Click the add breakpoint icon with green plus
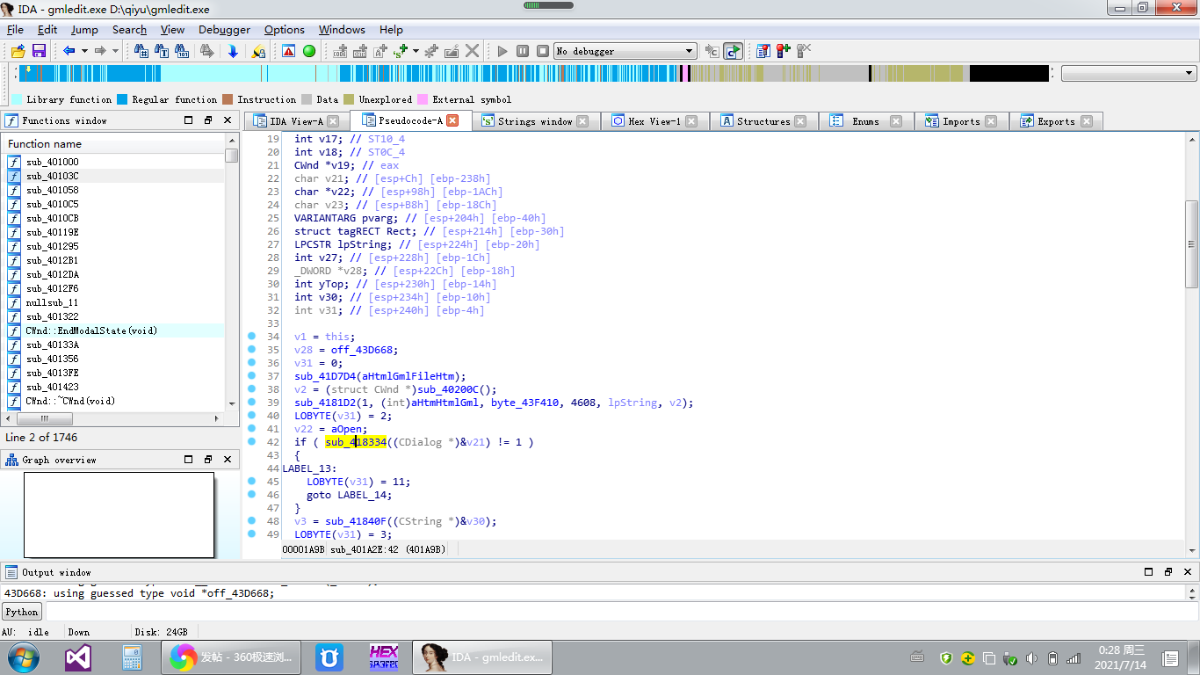 tap(783, 51)
